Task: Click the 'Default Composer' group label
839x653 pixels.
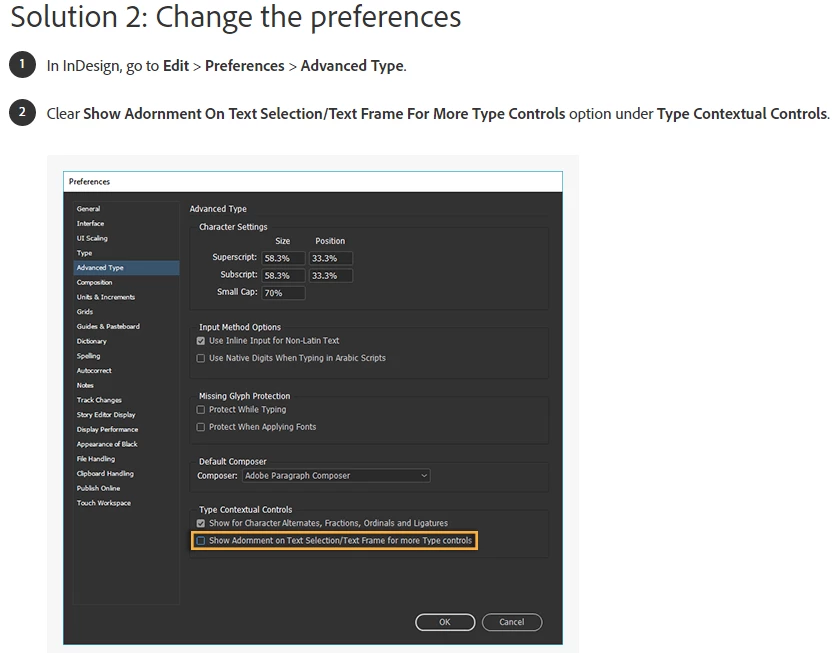Action: [x=233, y=461]
